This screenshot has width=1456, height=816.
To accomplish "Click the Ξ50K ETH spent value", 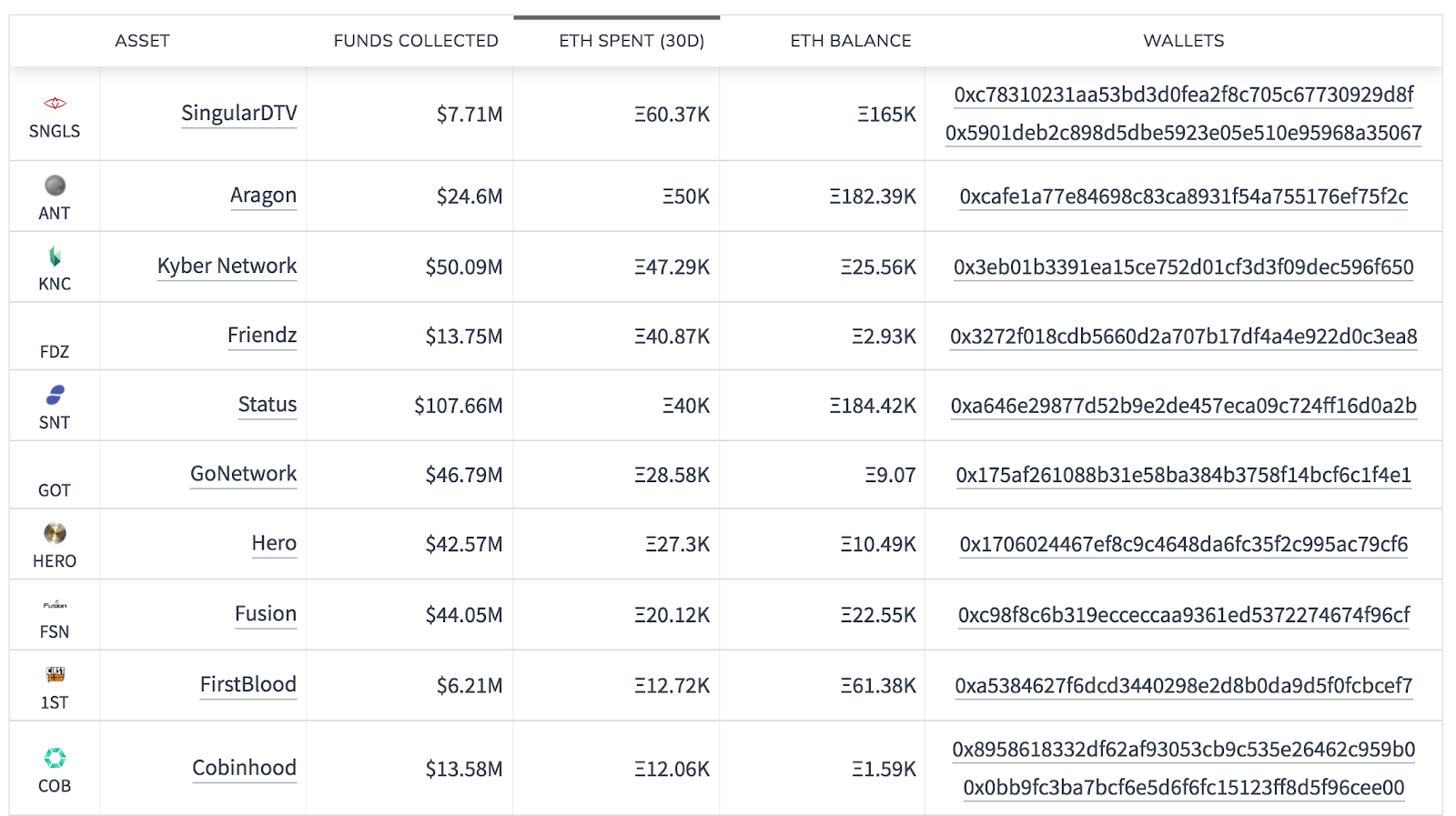I will [686, 196].
